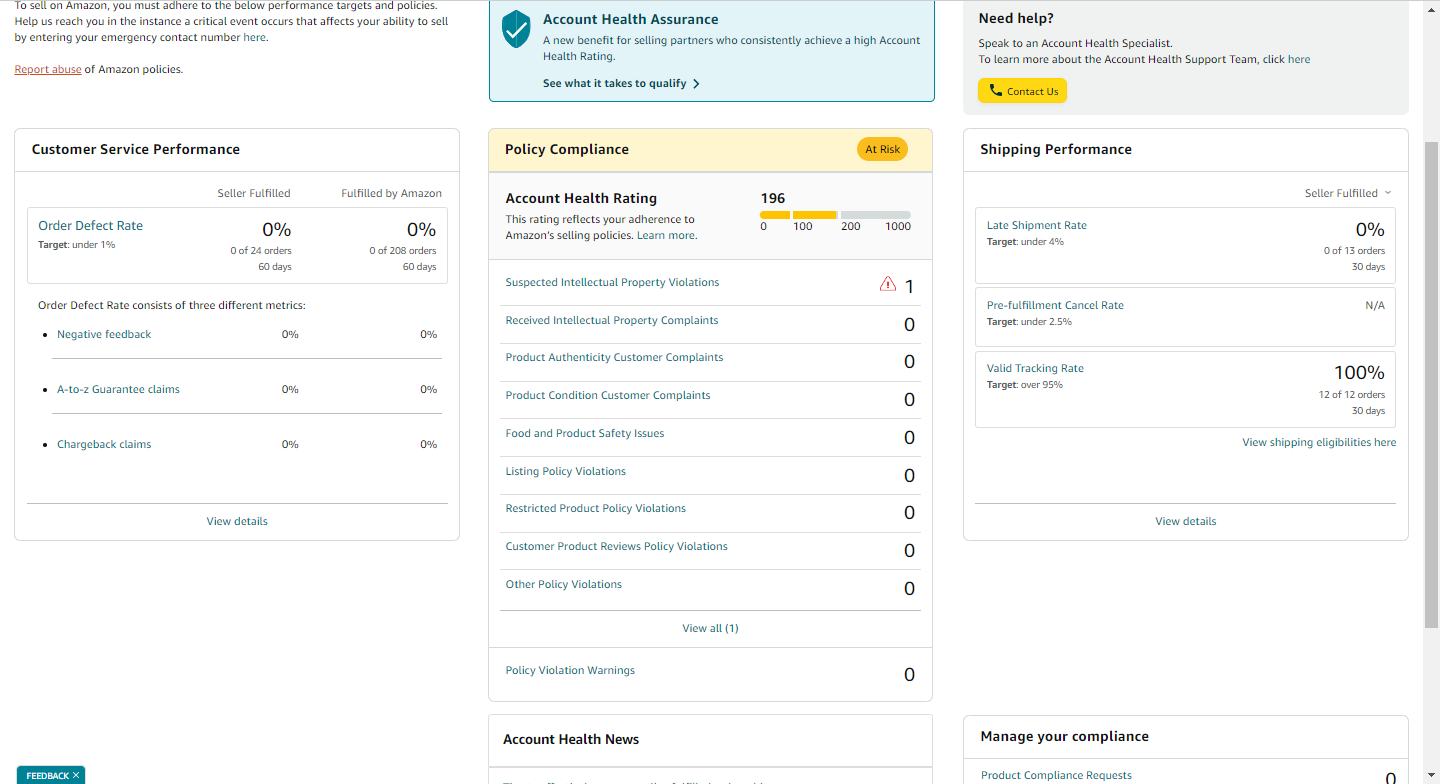
Task: Click the Account Health Rating score 196
Action: [x=773, y=198]
